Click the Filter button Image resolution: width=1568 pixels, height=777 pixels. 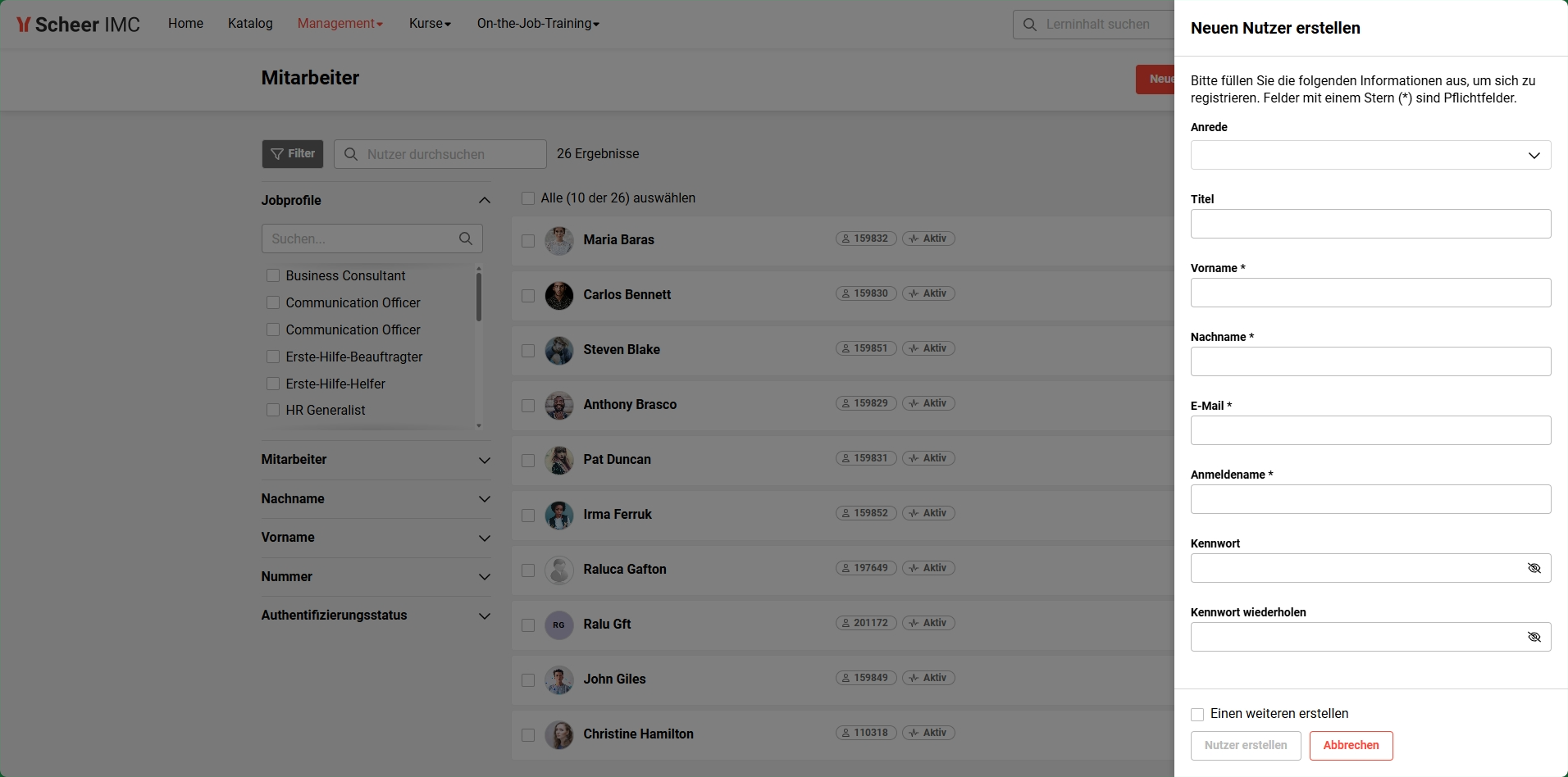click(293, 154)
